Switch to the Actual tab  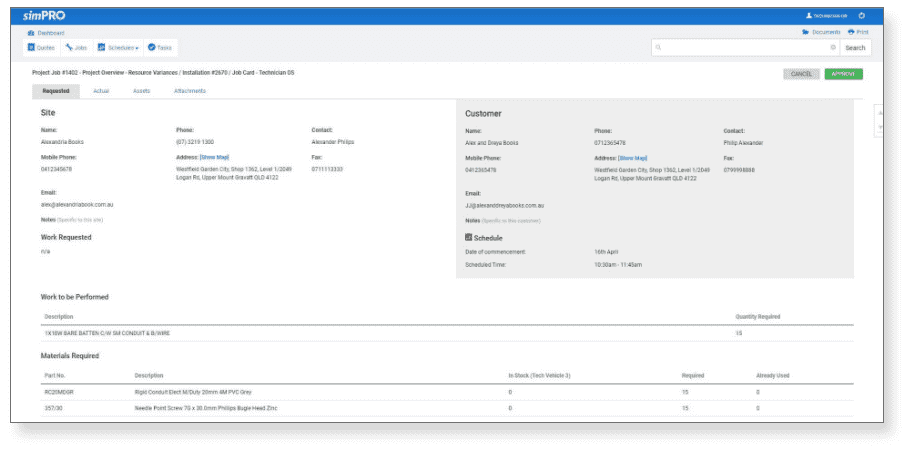point(101,91)
